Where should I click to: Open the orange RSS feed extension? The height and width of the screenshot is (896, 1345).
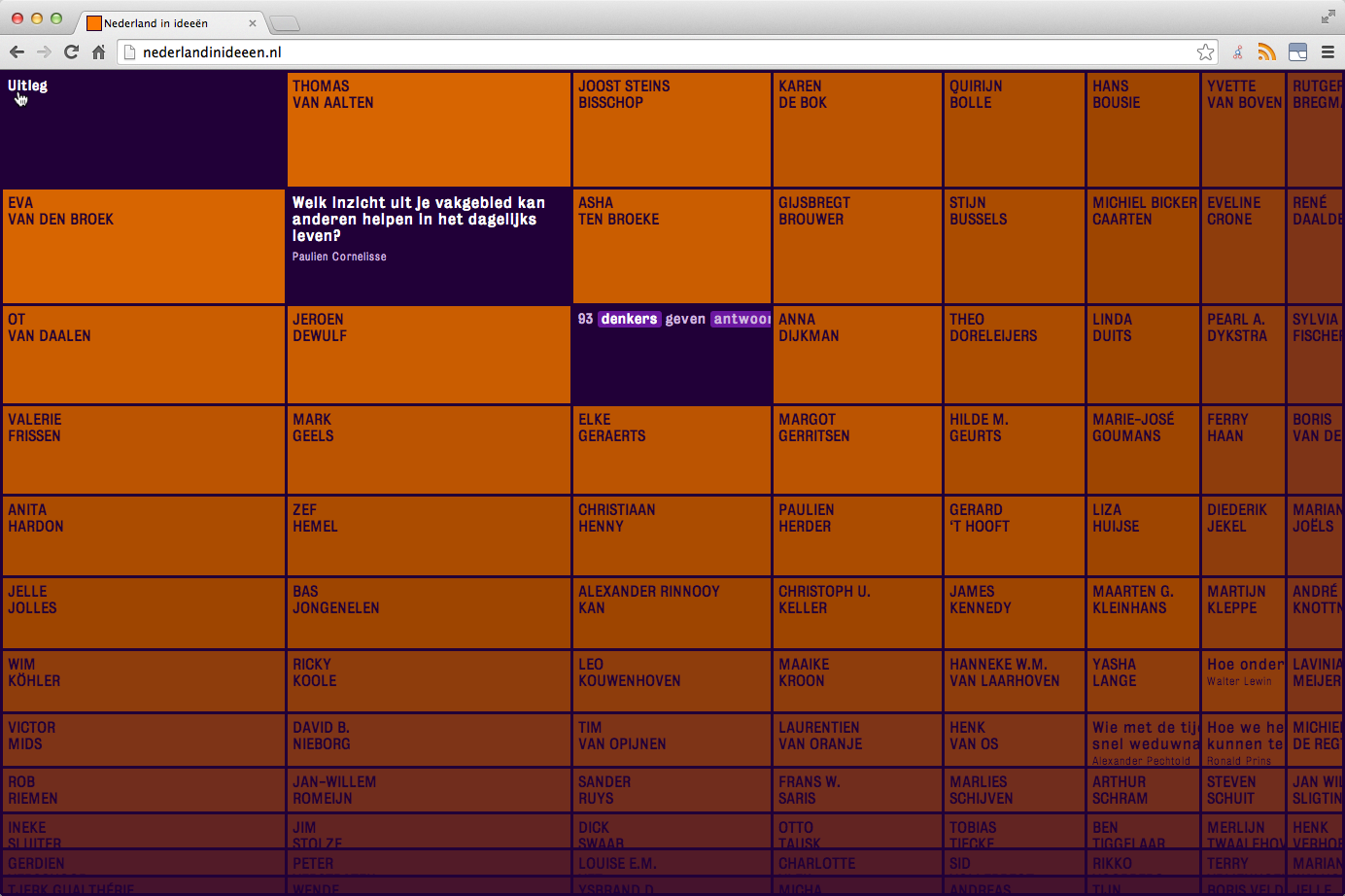1266,52
